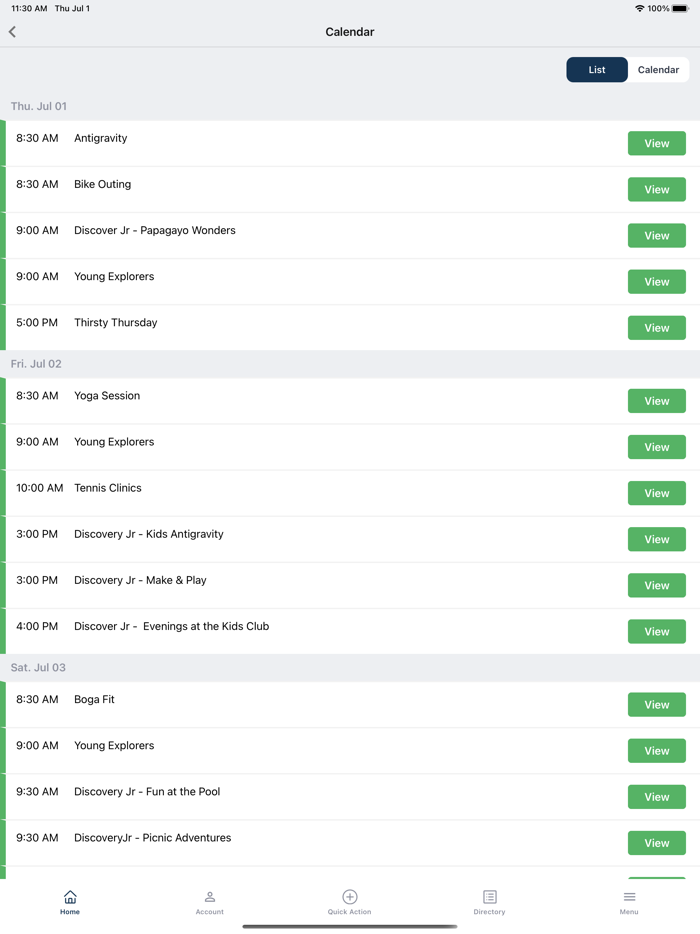Tap the Wi-Fi status icon
This screenshot has width=700, height=934.
point(640,8)
